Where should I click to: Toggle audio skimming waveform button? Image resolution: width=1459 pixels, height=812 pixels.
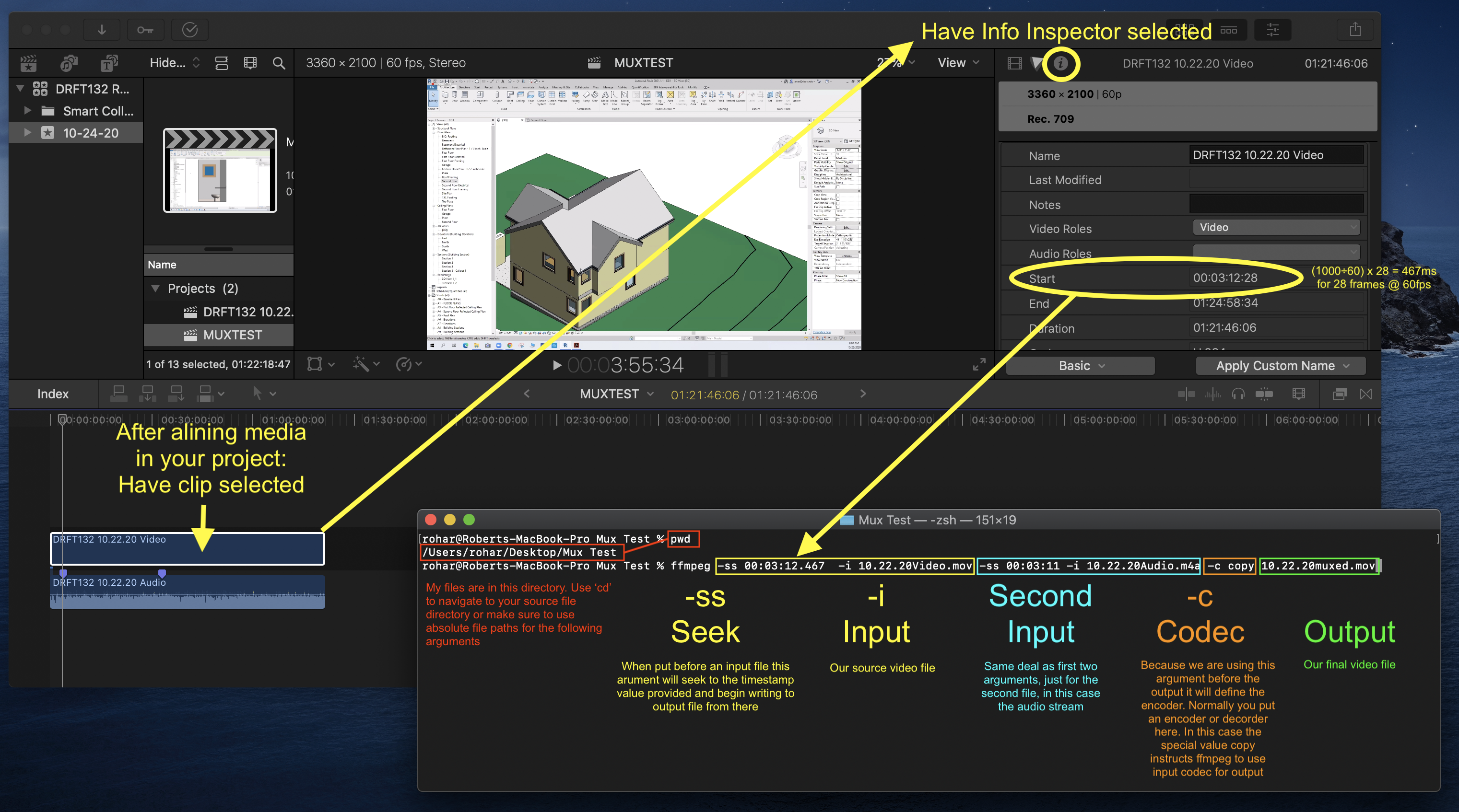1212,394
